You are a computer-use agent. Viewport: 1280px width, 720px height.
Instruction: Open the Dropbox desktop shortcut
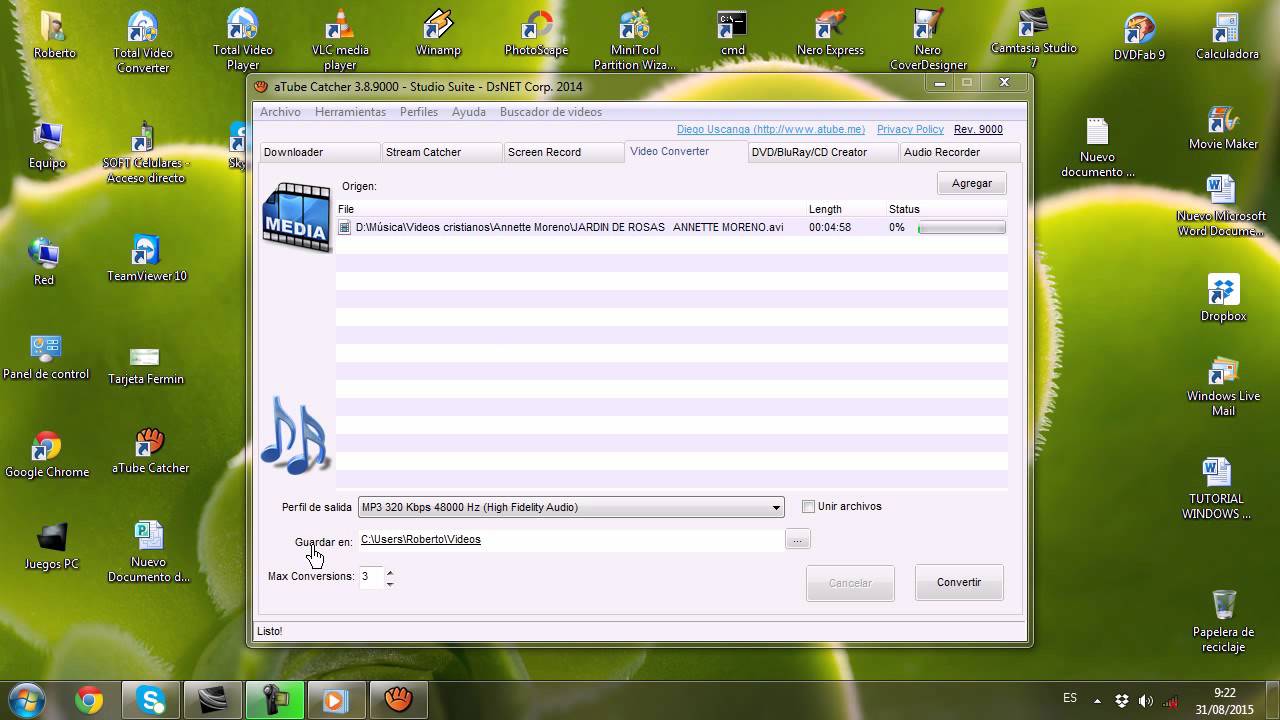point(1223,298)
